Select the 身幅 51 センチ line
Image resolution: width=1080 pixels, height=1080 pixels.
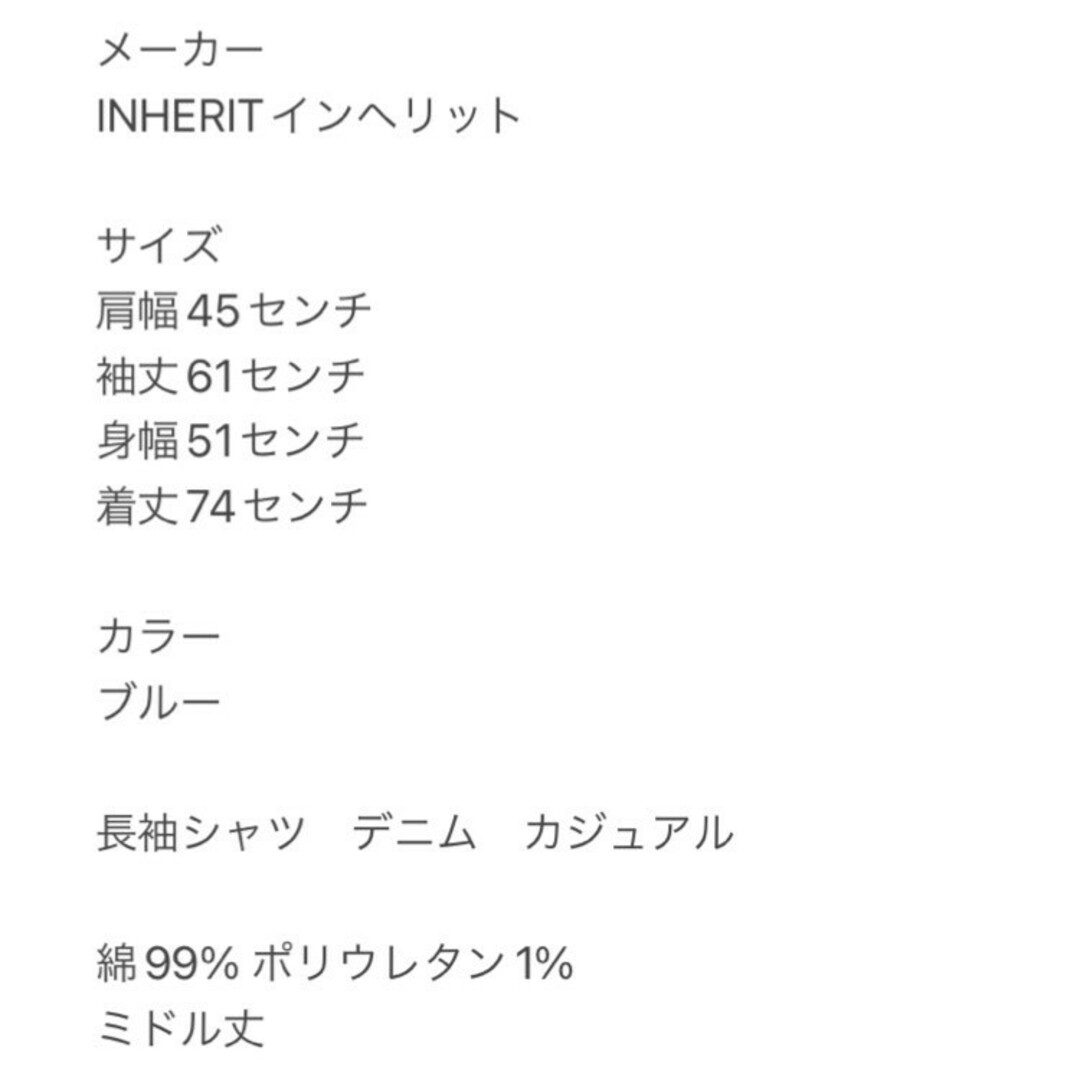(231, 441)
